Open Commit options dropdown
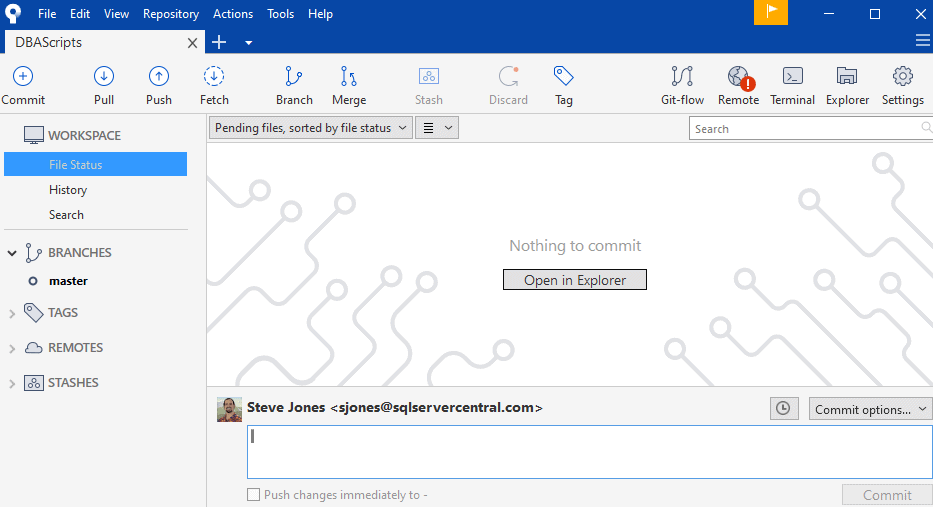 871,409
